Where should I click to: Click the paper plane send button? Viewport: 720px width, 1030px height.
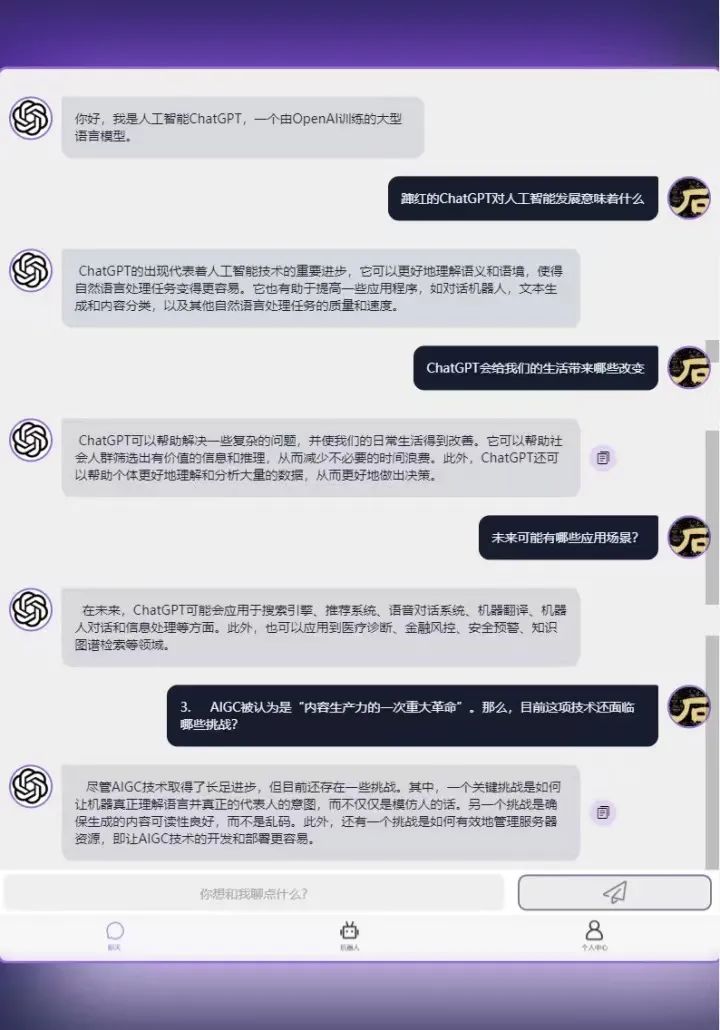tap(614, 892)
